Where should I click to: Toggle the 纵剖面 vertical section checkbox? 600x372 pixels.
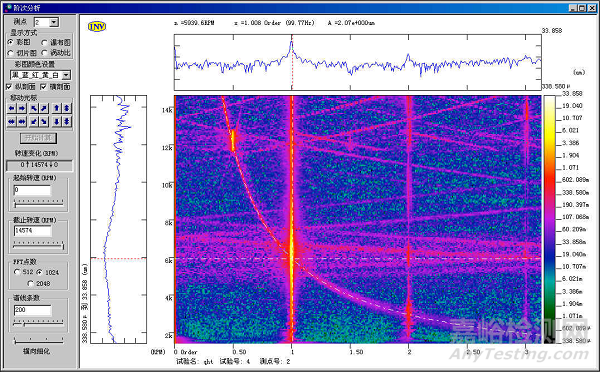(9, 87)
